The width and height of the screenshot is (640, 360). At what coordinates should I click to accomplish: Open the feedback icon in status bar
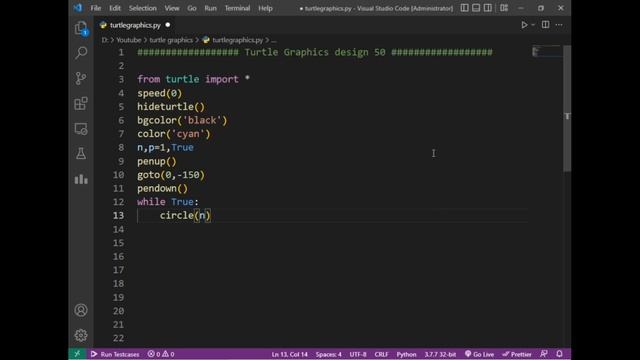[x=544, y=354]
